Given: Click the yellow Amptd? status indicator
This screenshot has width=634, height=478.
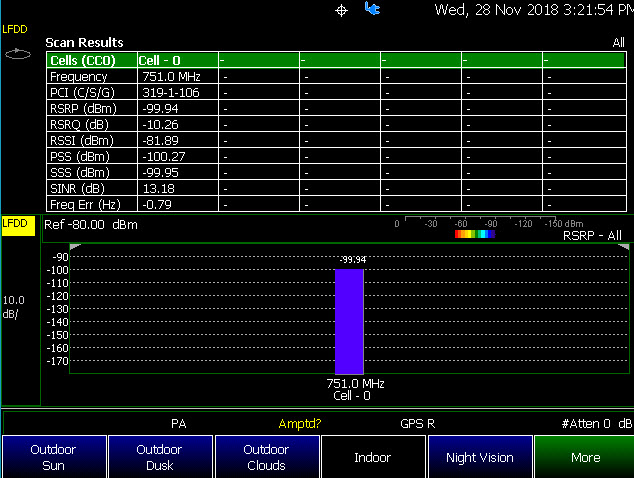Looking at the screenshot, I should (300, 424).
